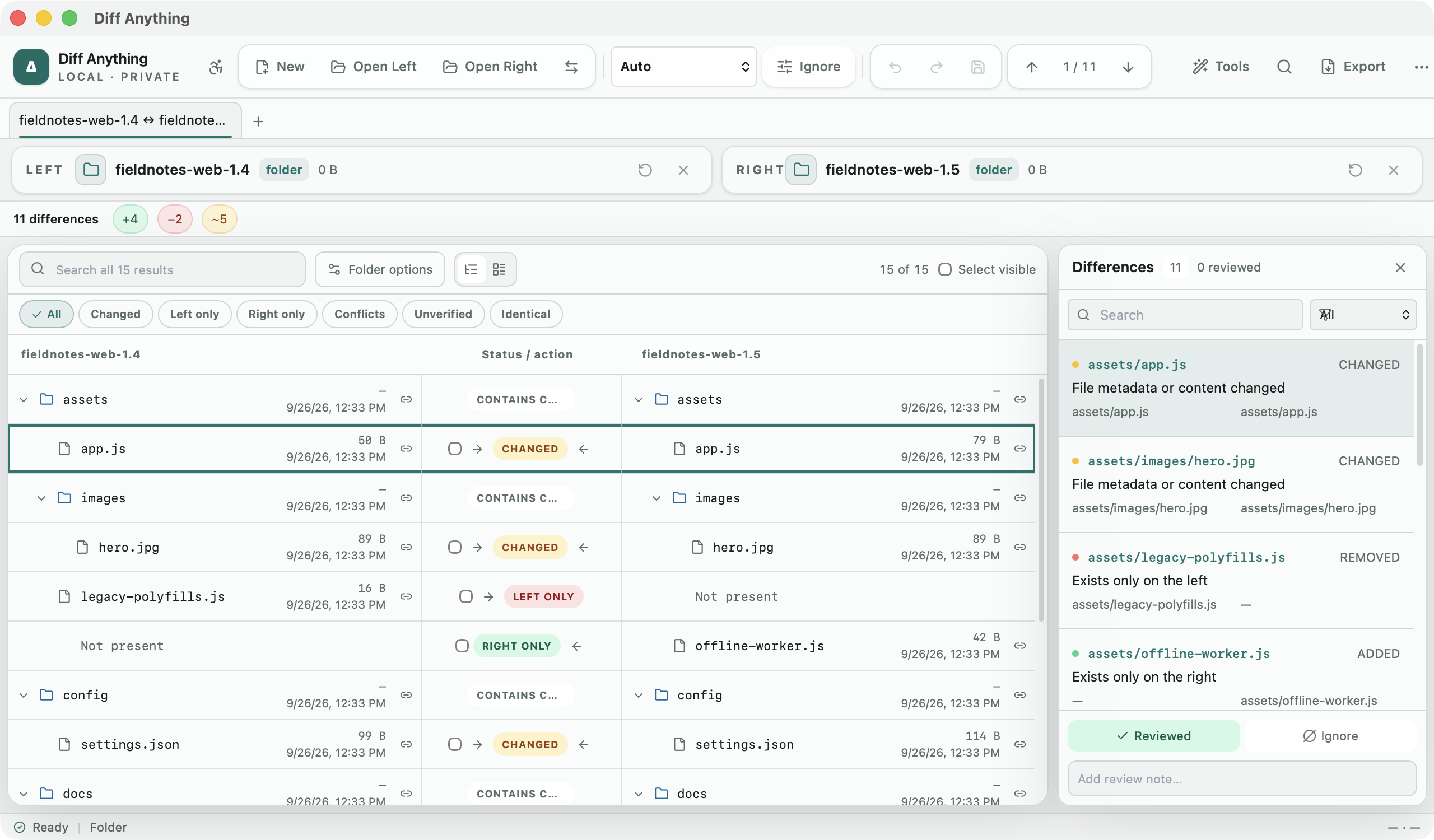Tick the app.js row checkbox

point(455,449)
